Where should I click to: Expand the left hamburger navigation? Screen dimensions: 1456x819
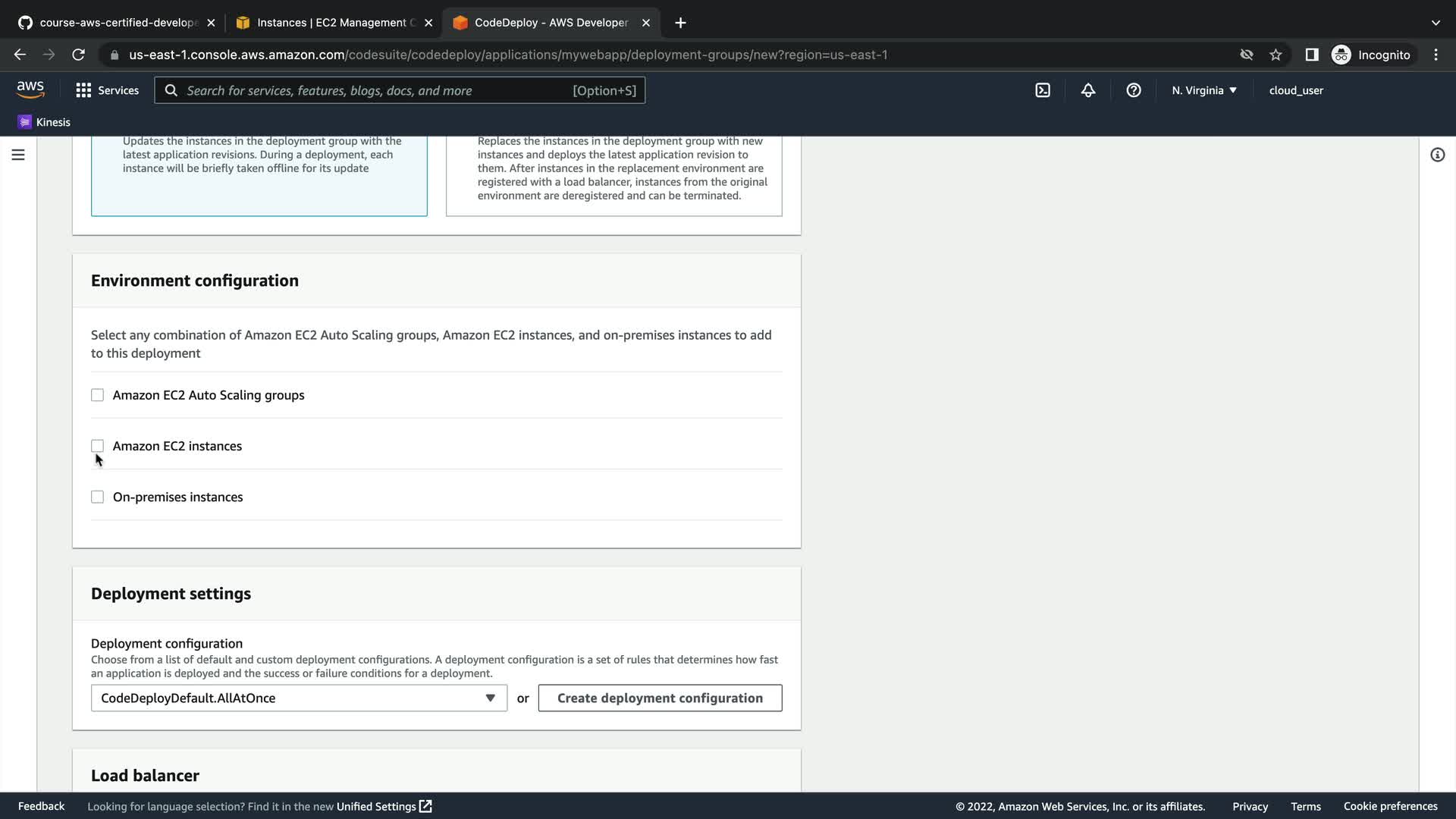(18, 155)
